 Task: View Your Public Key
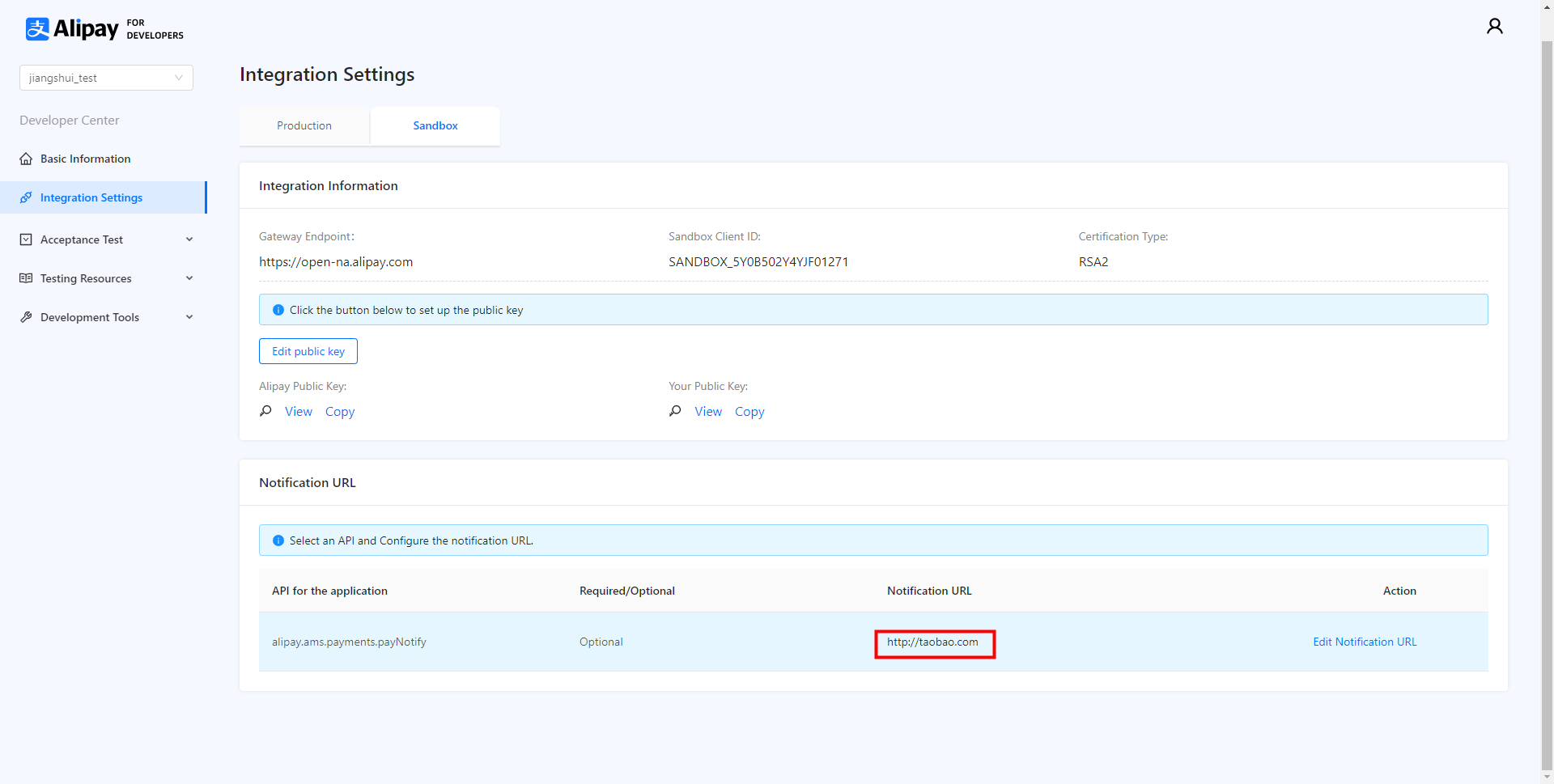pos(708,412)
